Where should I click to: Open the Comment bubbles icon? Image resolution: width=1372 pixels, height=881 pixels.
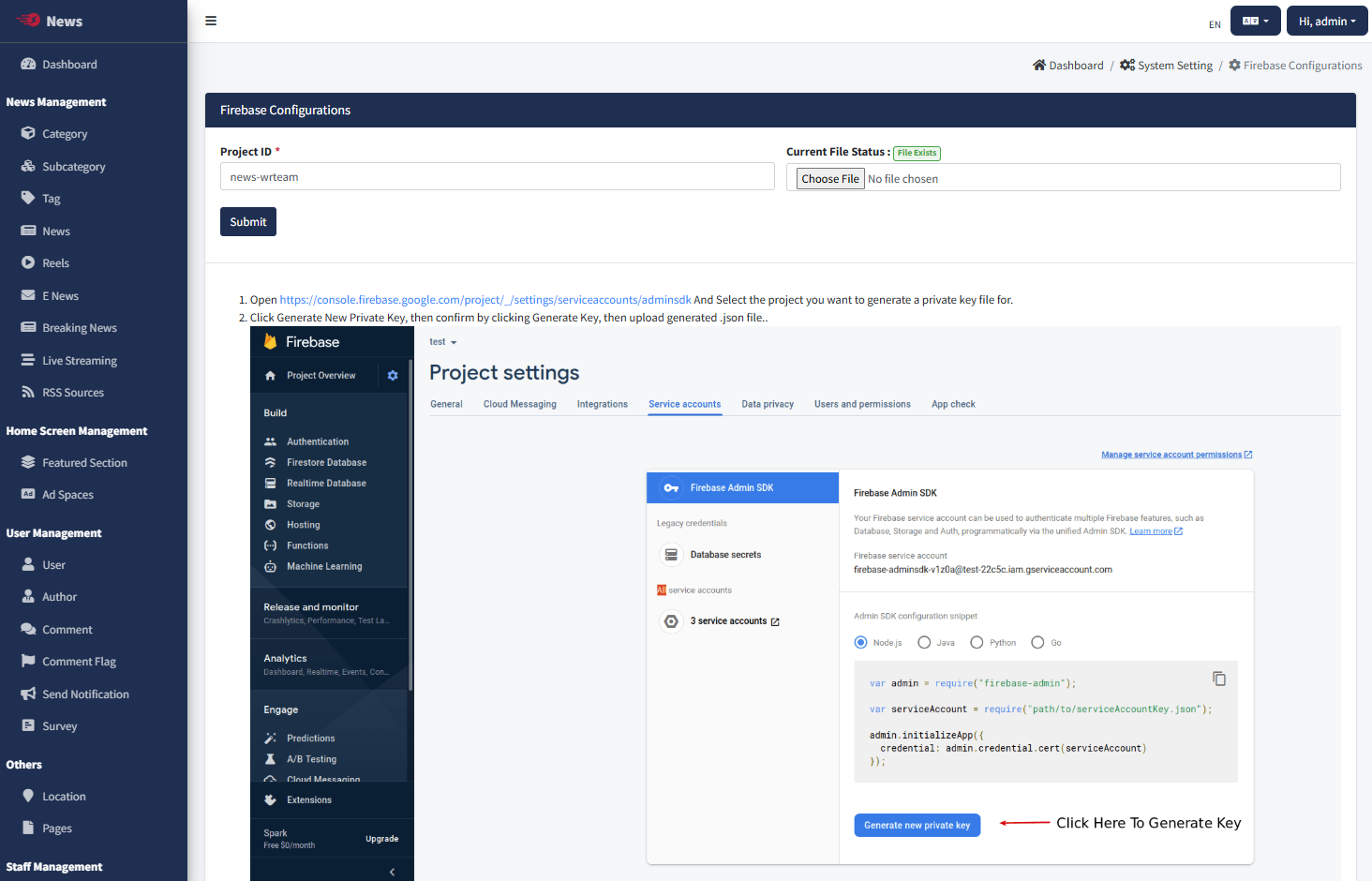tap(28, 629)
